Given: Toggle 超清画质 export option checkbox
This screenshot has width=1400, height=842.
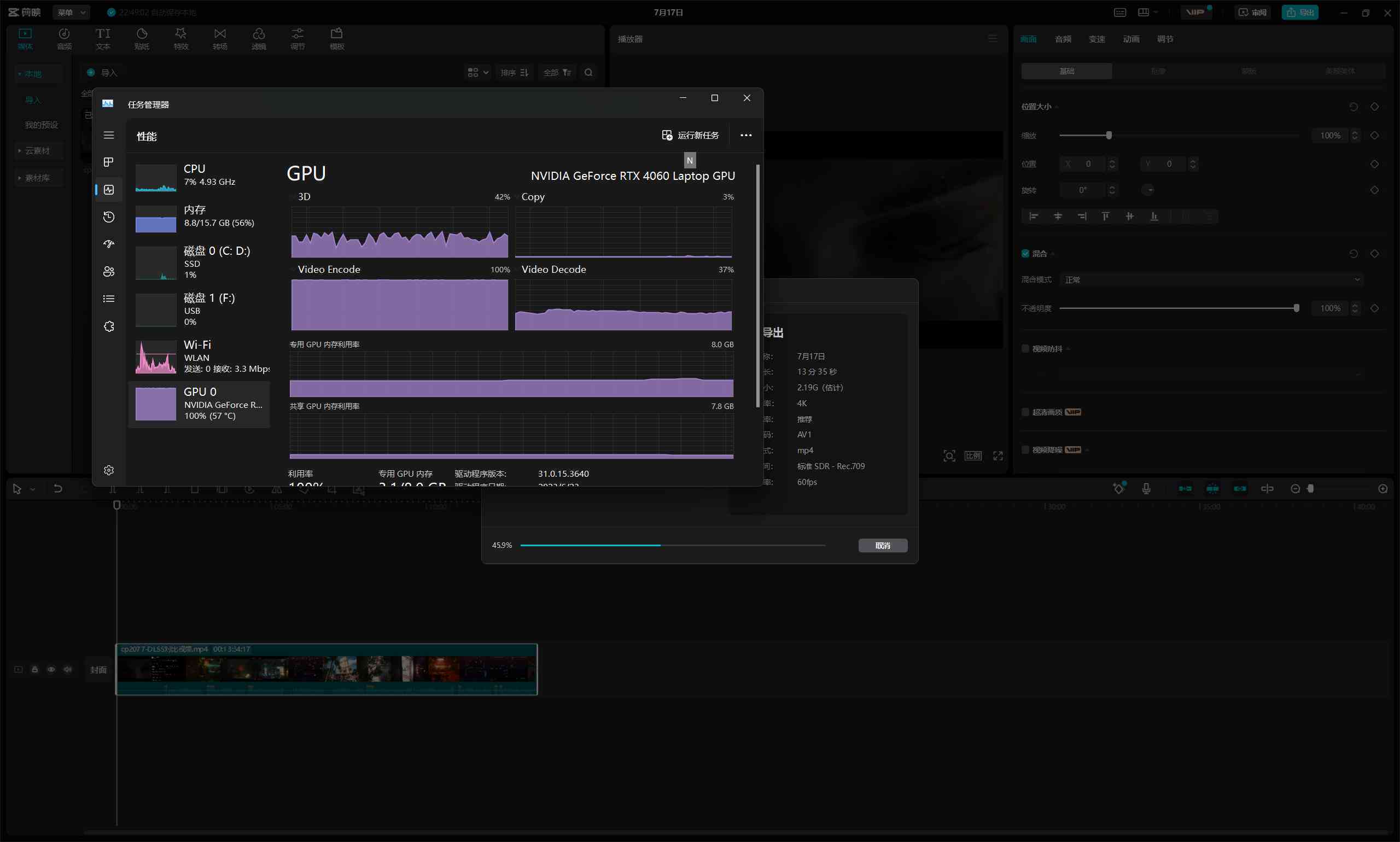Looking at the screenshot, I should [x=1025, y=412].
